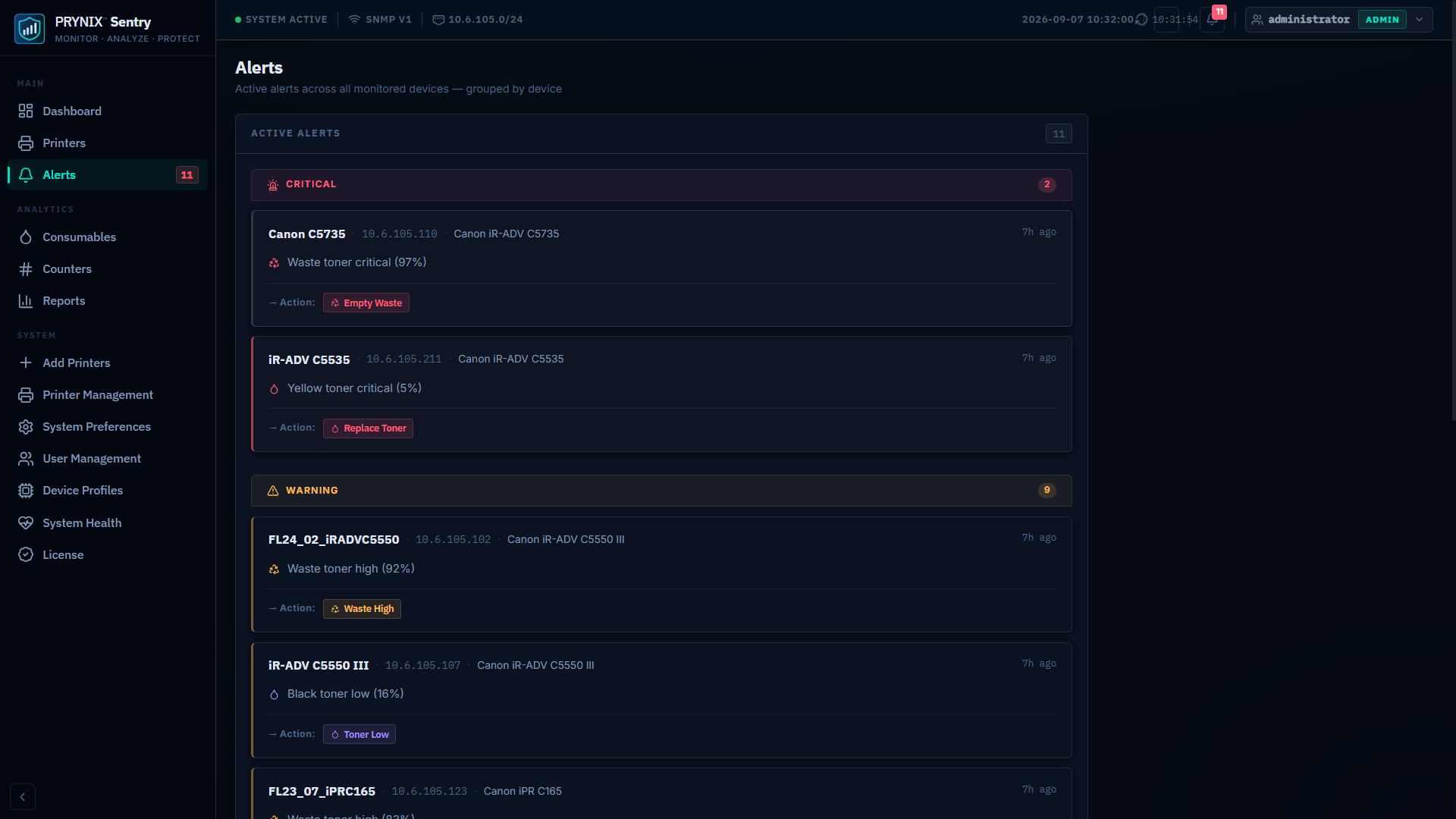Viewport: 1456px width, 819px height.
Task: Click the Printers printer icon
Action: tap(26, 143)
